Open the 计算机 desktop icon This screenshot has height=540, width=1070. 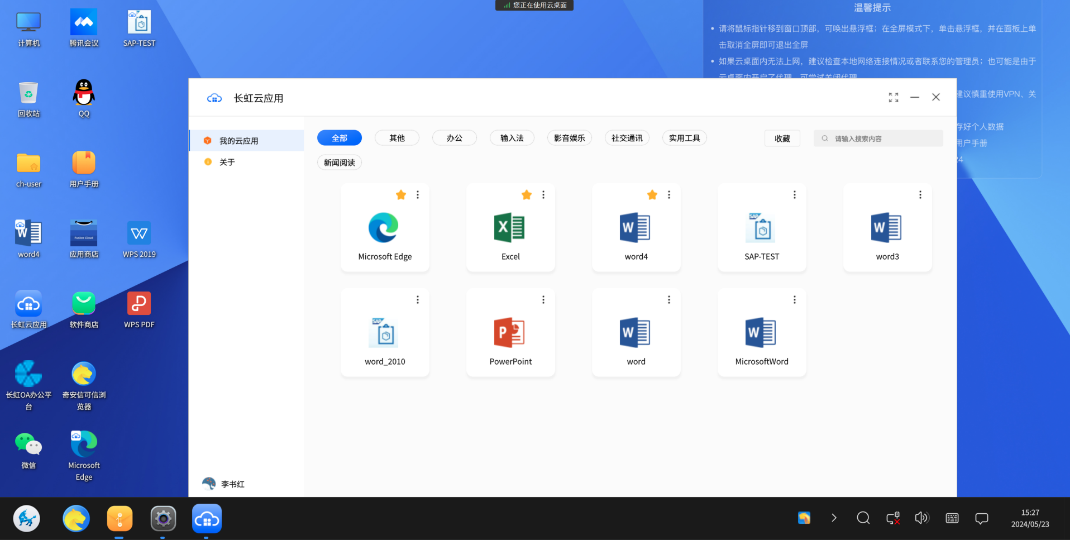click(x=29, y=29)
